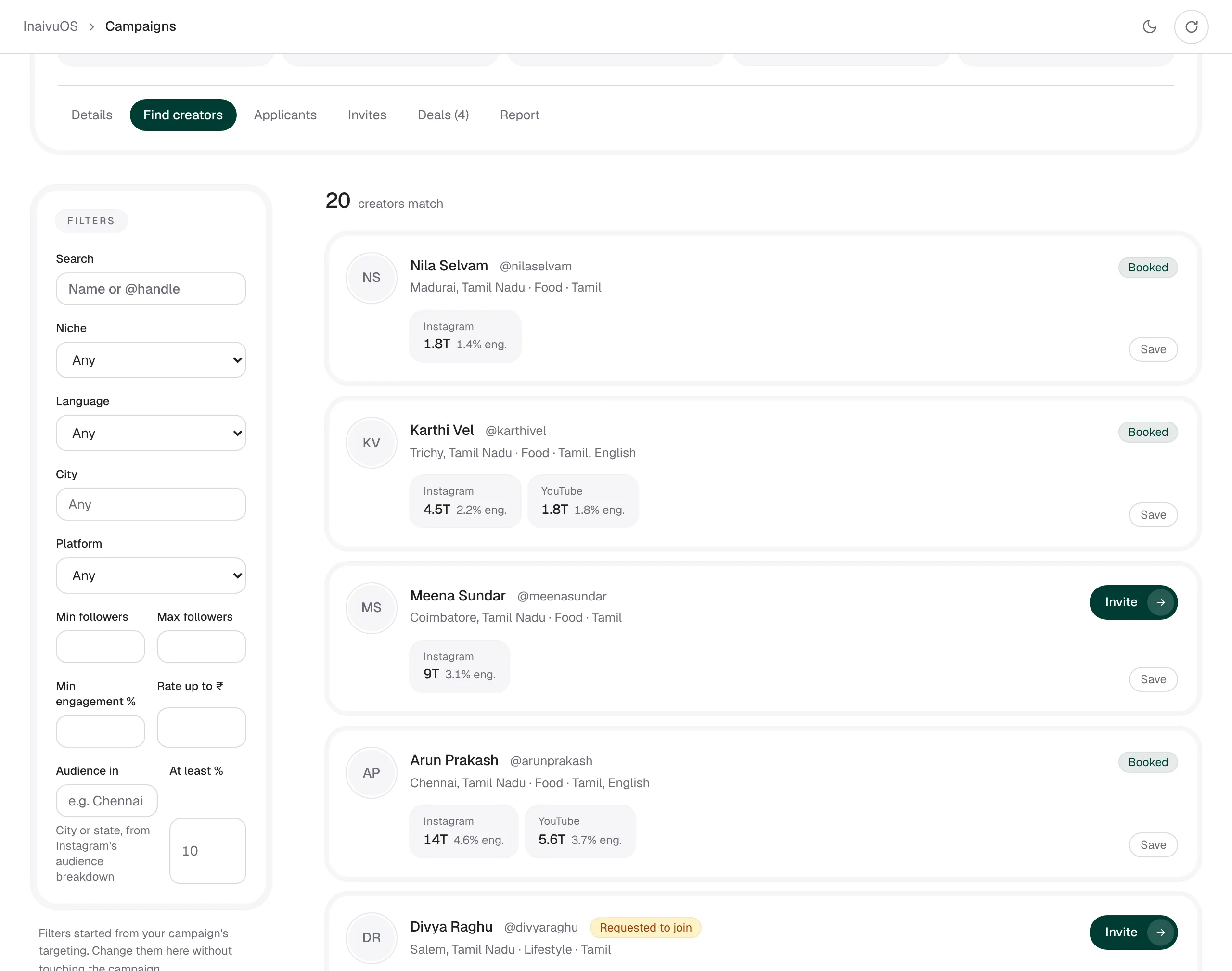Viewport: 1232px width, 971px height.
Task: Focus the Name or @handle search field
Action: 151,289
